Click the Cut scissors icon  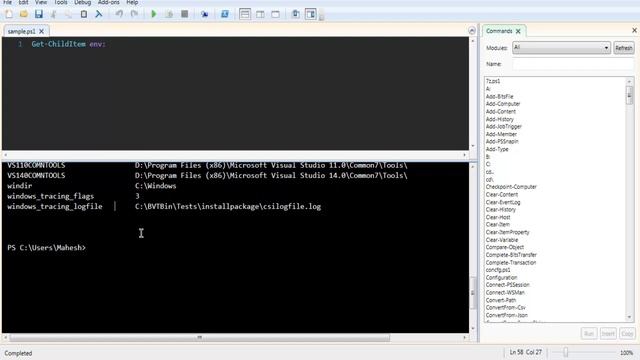(53, 14)
